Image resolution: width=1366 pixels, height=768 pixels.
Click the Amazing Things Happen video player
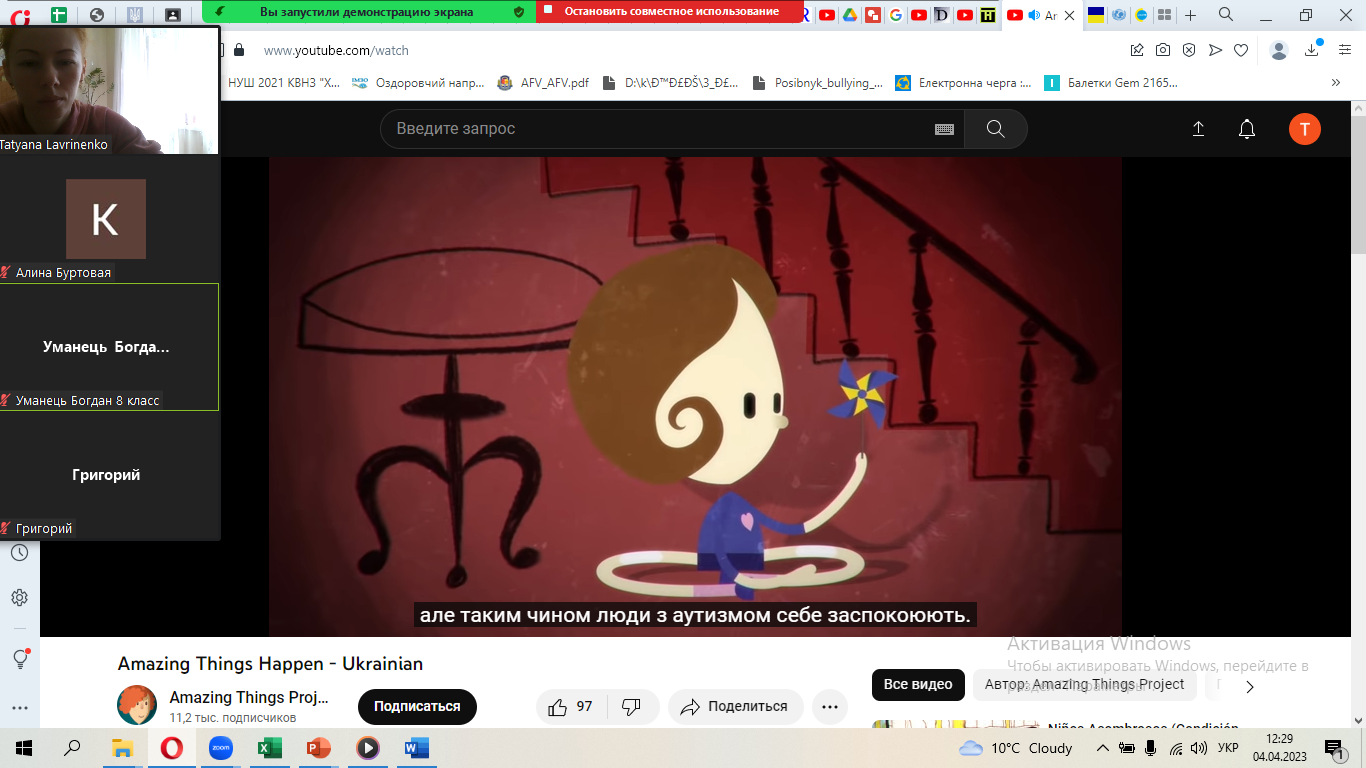tap(695, 396)
